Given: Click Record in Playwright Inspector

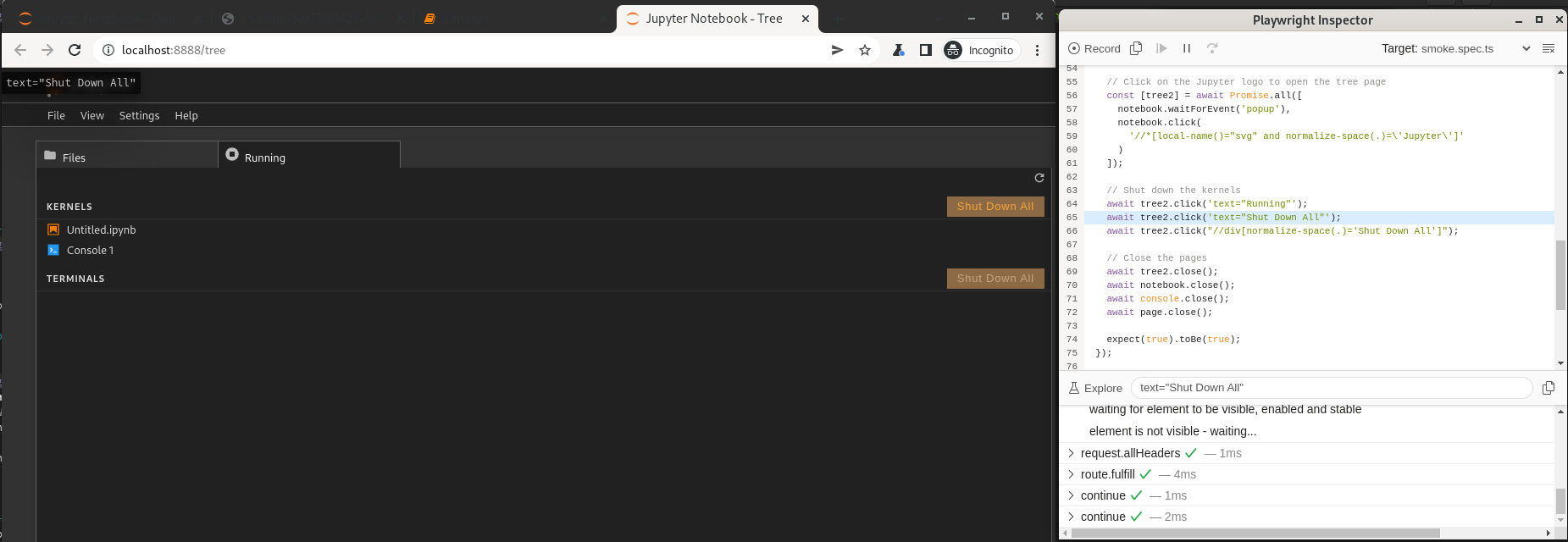Looking at the screenshot, I should tap(1094, 48).
